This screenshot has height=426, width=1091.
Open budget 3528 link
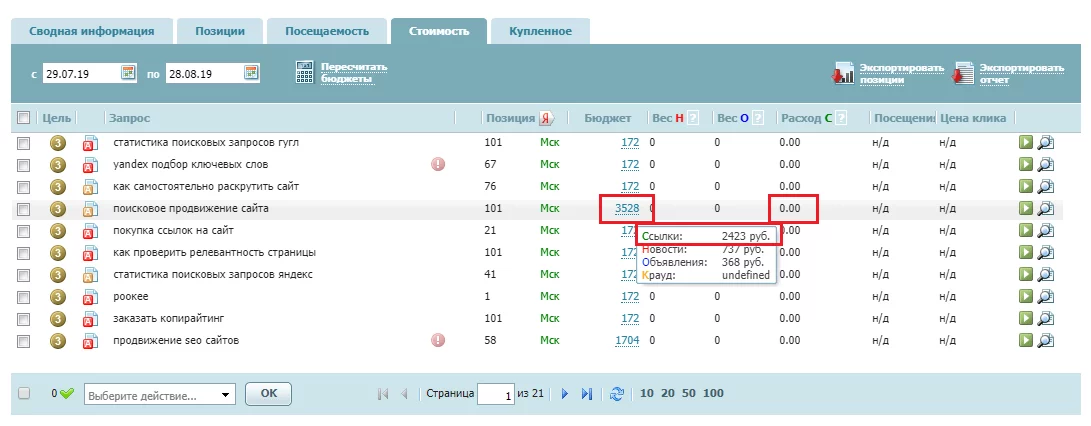[627, 208]
